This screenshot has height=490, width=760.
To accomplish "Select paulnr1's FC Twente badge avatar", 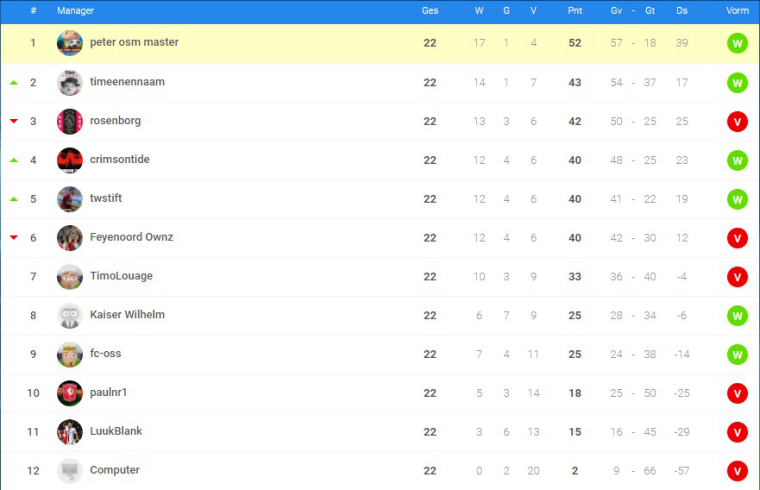I will (69, 393).
